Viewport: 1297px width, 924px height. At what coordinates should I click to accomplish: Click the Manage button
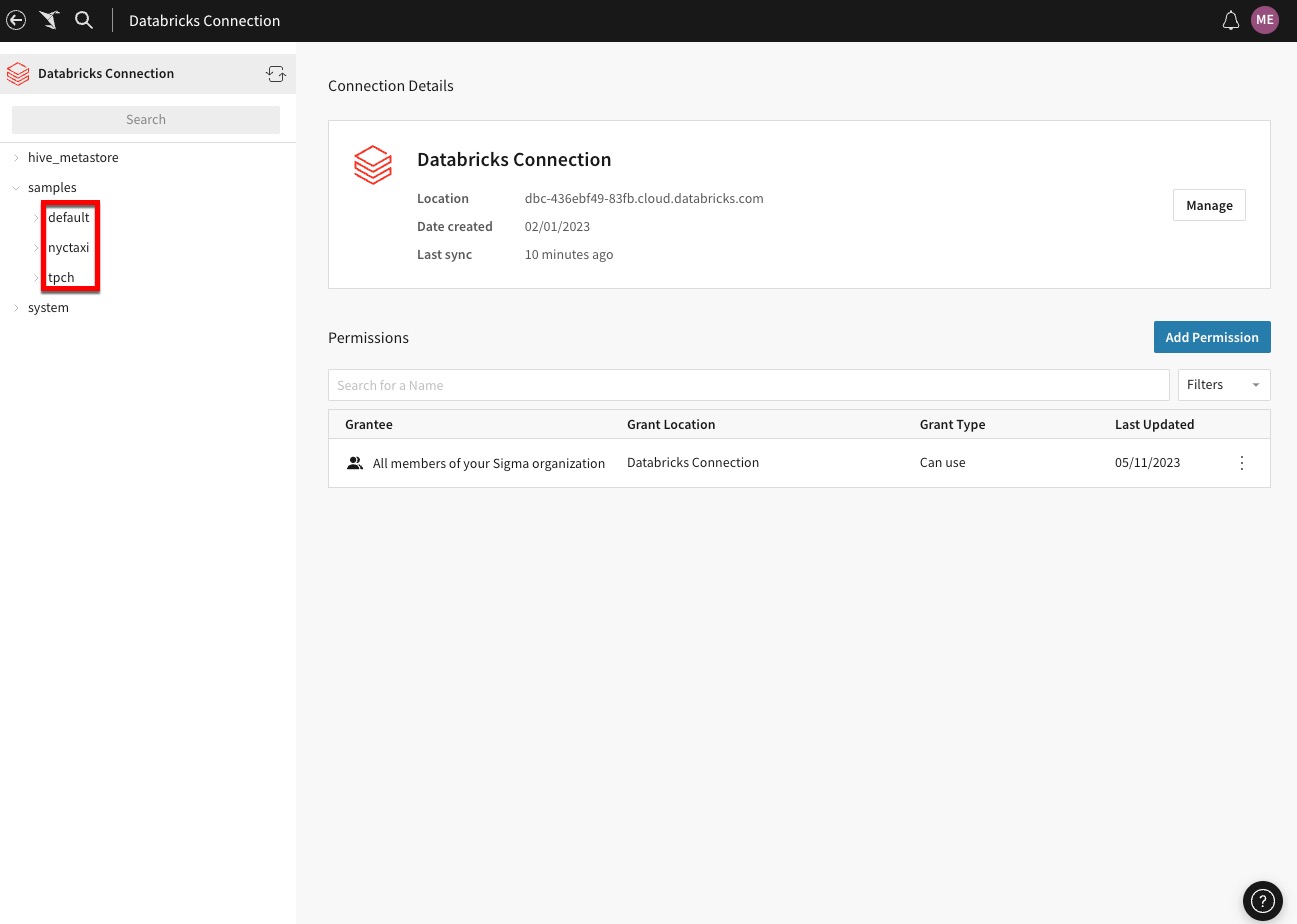coord(1209,205)
